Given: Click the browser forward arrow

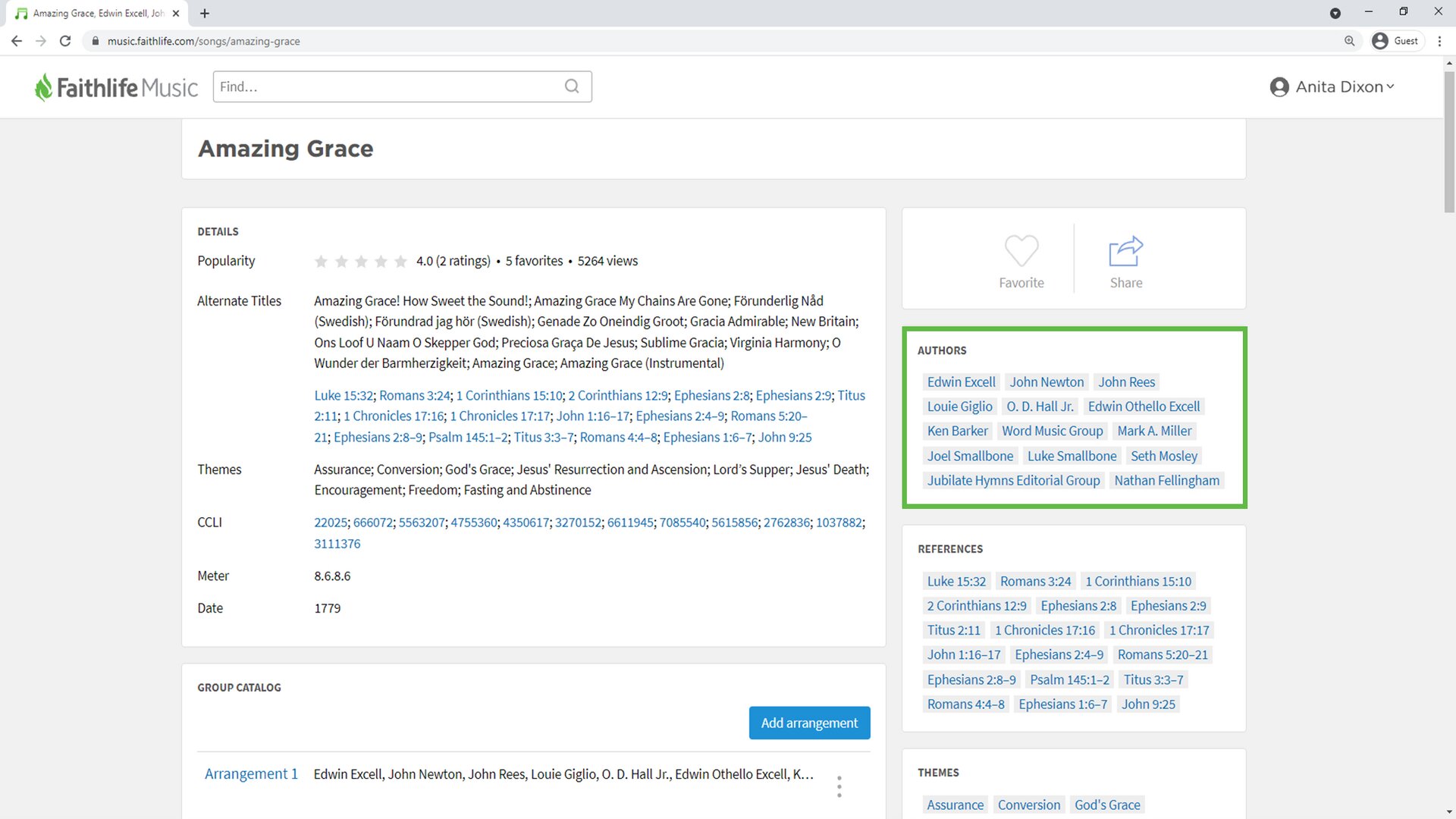Looking at the screenshot, I should pyautogui.click(x=41, y=41).
